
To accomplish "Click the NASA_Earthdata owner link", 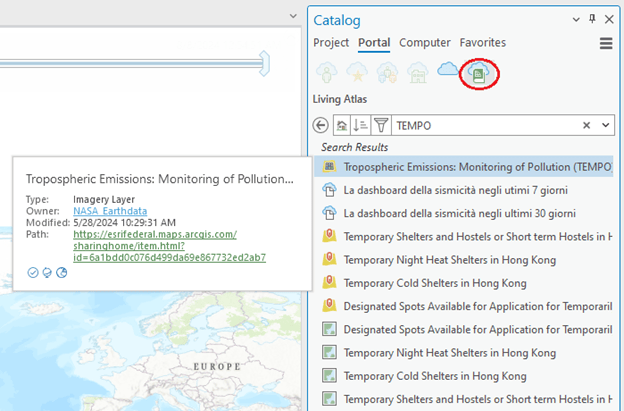I will click(x=105, y=211).
